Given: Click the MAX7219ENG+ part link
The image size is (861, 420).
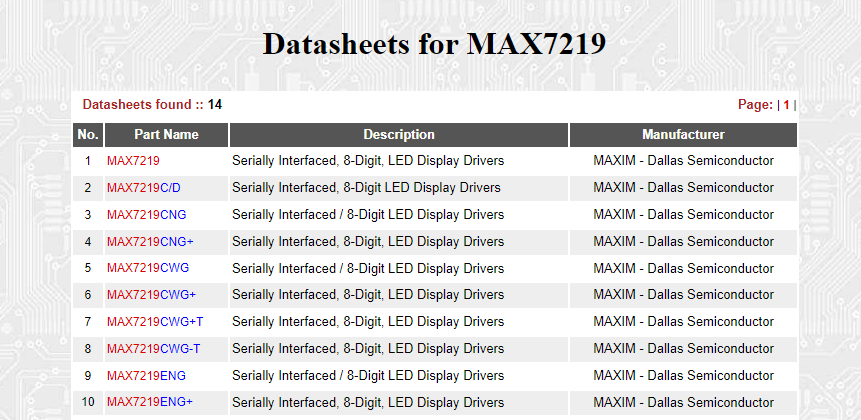Looking at the screenshot, I should pyautogui.click(x=150, y=402).
